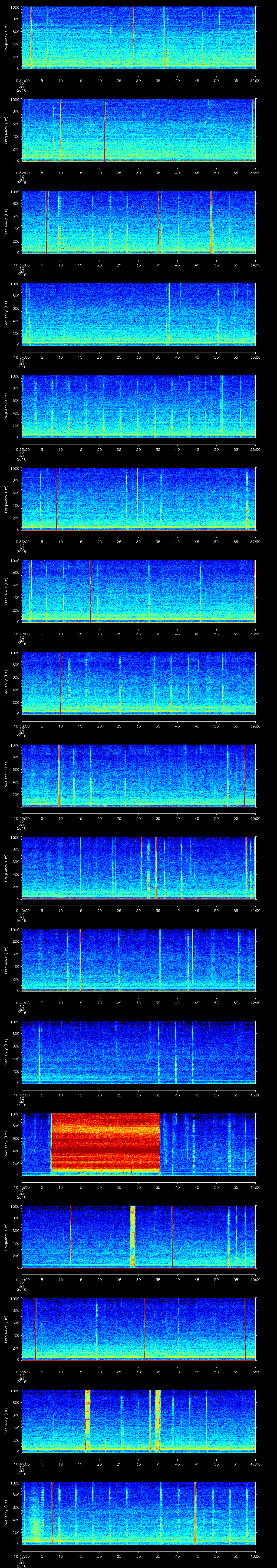Click the 48:00 end label of last panel

coord(255,1556)
